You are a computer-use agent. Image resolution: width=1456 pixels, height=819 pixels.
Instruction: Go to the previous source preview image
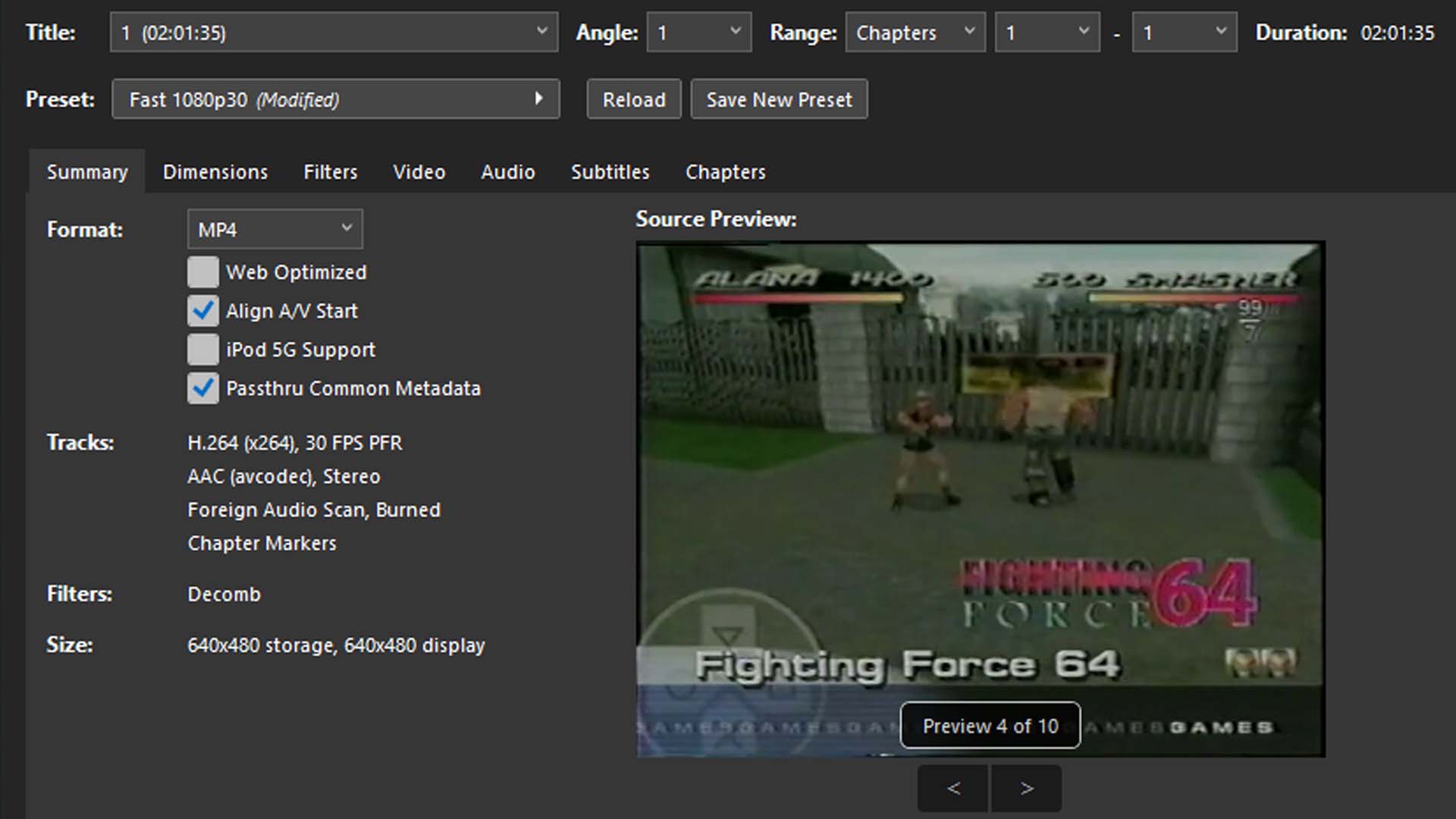[953, 789]
